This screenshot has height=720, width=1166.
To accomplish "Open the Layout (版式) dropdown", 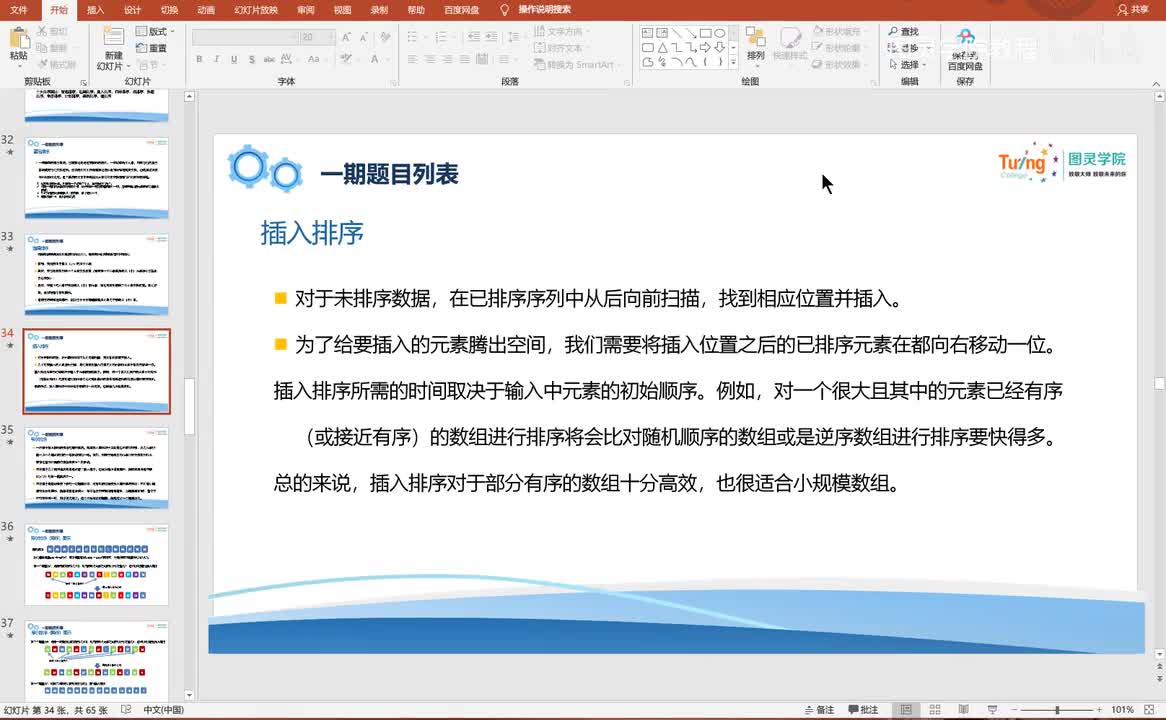I will coord(155,31).
